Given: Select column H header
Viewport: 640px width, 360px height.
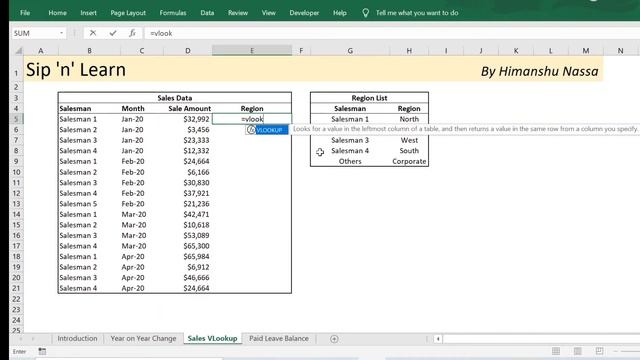Looking at the screenshot, I should pos(409,51).
